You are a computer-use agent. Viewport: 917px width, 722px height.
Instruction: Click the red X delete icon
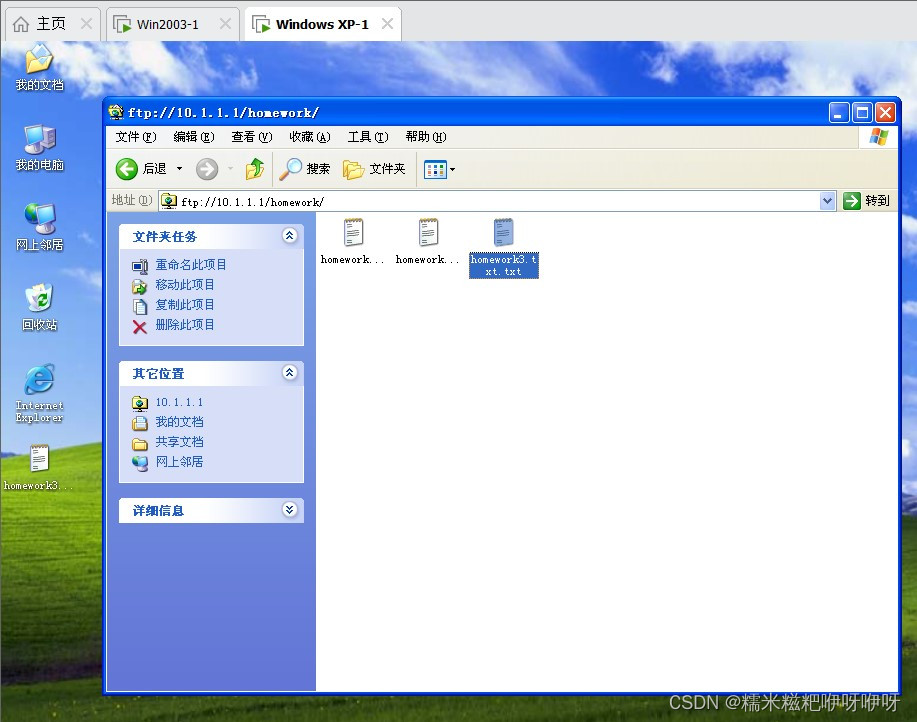pos(140,326)
